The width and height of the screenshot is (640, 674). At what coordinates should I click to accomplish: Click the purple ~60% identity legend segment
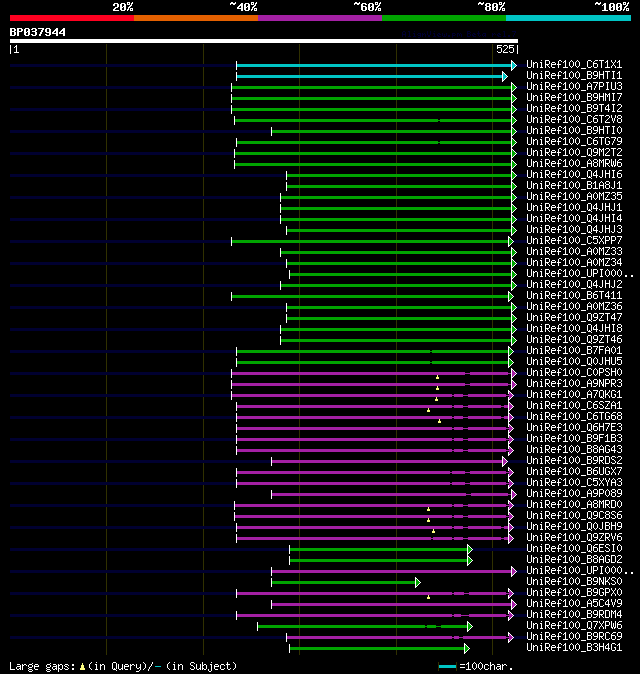[320, 18]
